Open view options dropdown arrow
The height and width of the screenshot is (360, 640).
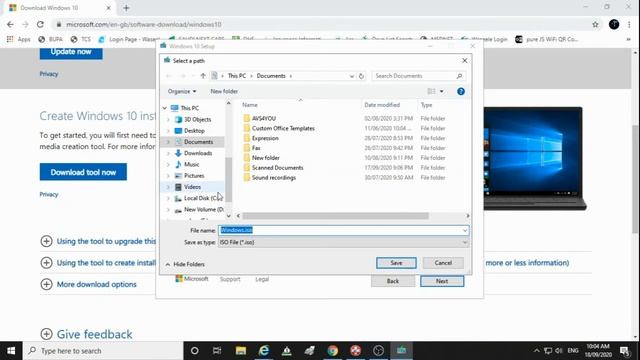(x=442, y=91)
